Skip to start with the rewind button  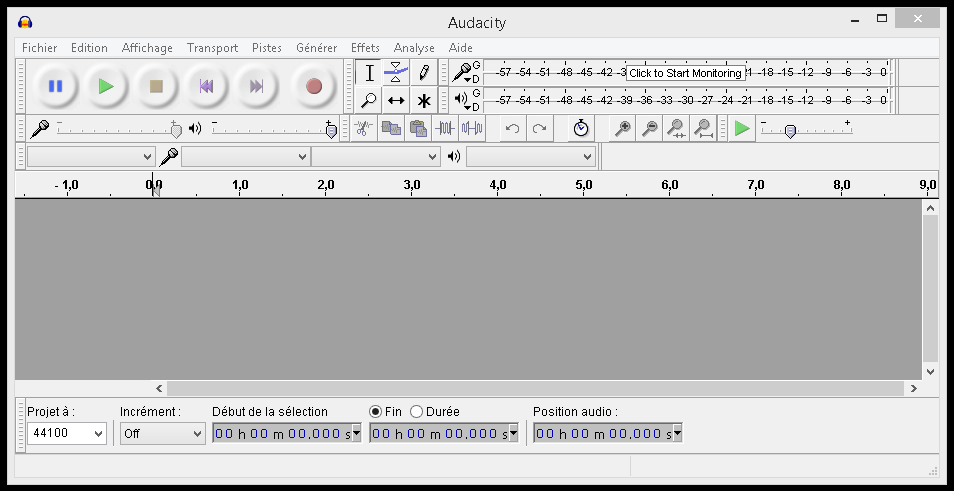coord(206,86)
